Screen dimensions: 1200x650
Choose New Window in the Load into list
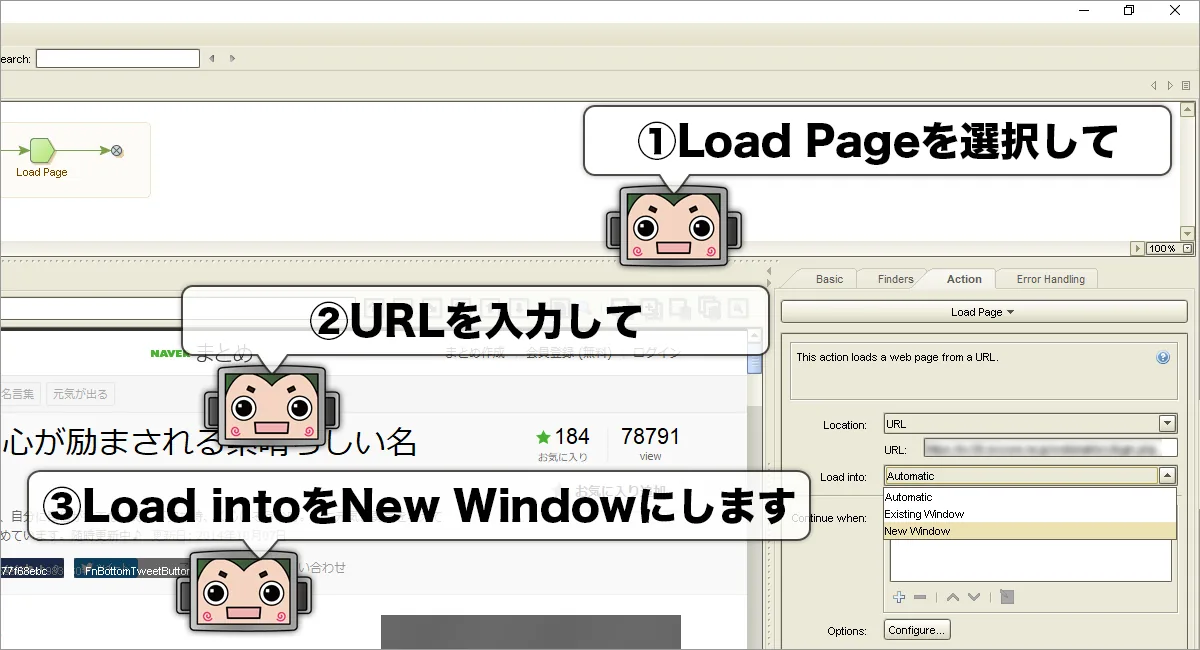tap(1030, 531)
